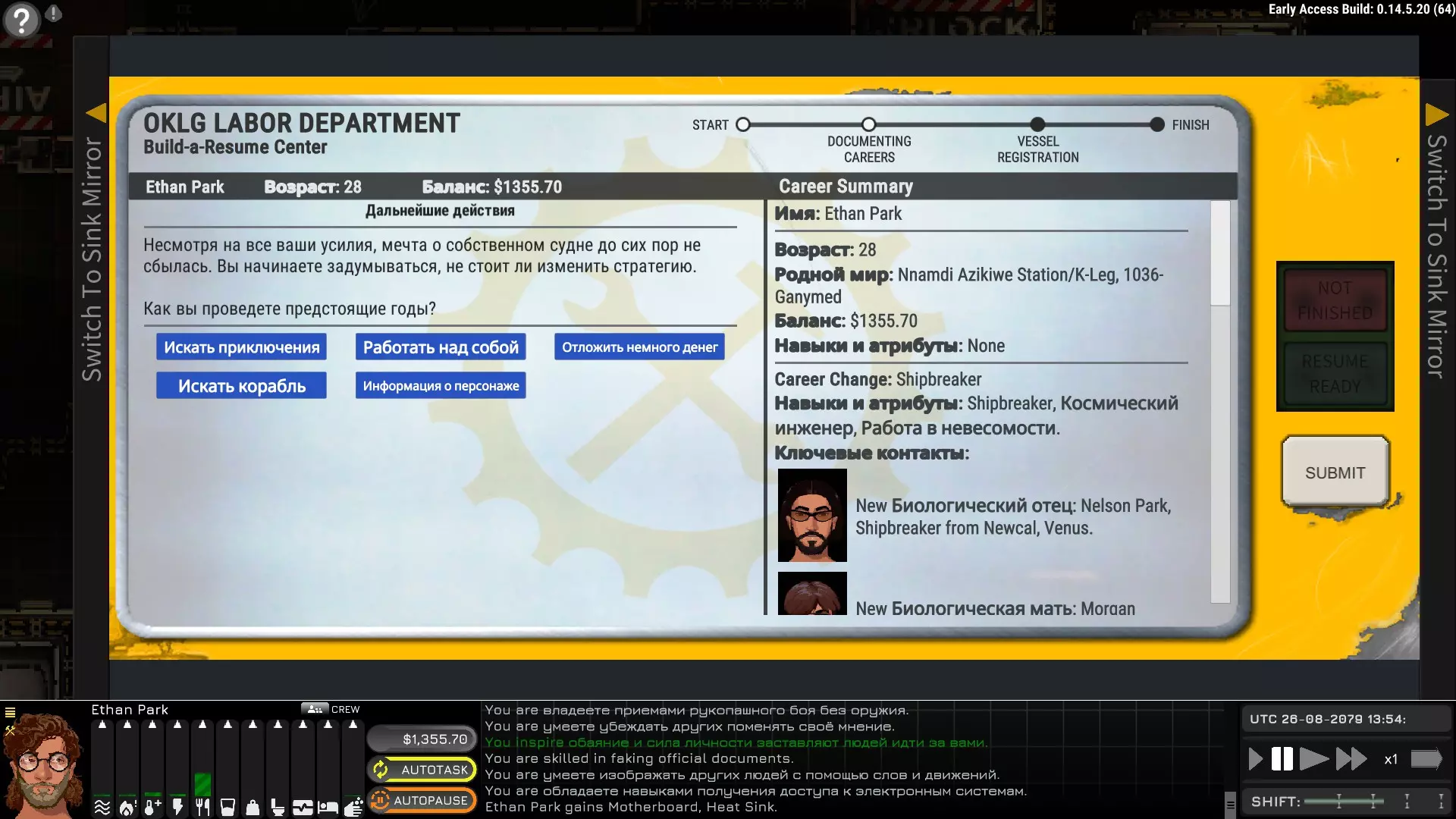Toggle the AUTOTASK switch
The height and width of the screenshot is (819, 1456).
[x=422, y=770]
